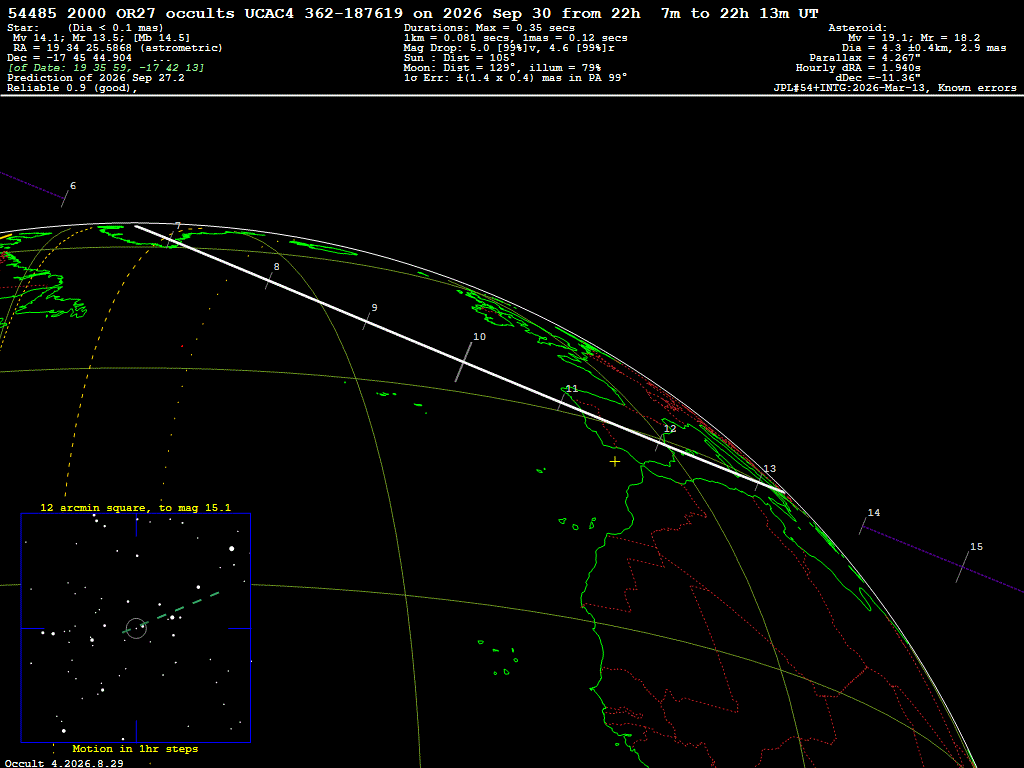Click minute marker 10 on the occultation path

coord(479,336)
